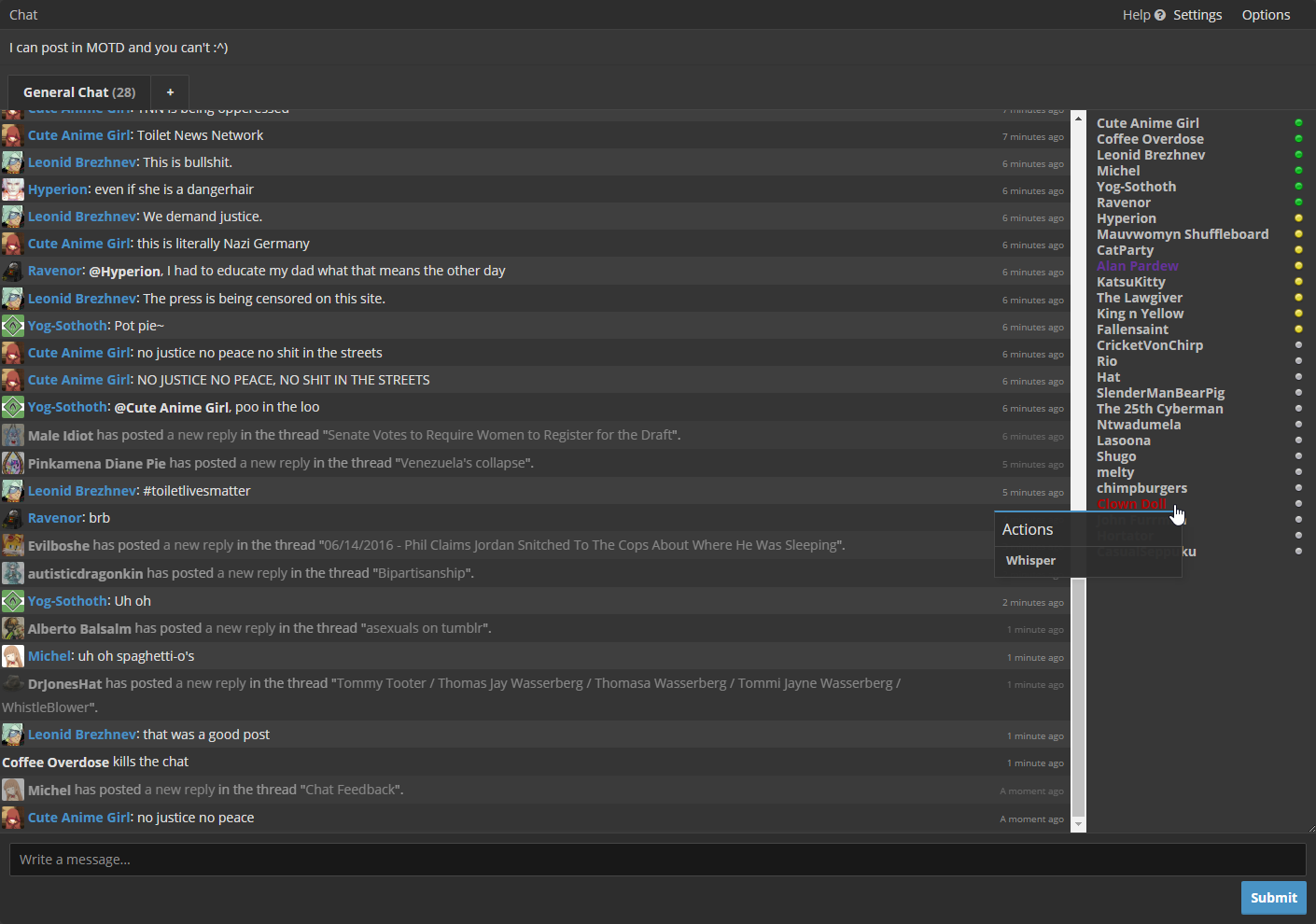Screen dimensions: 1316x924
Task: Click Leonid Brezhnev avatar beside 'This is bullshit.'
Action: click(x=12, y=162)
